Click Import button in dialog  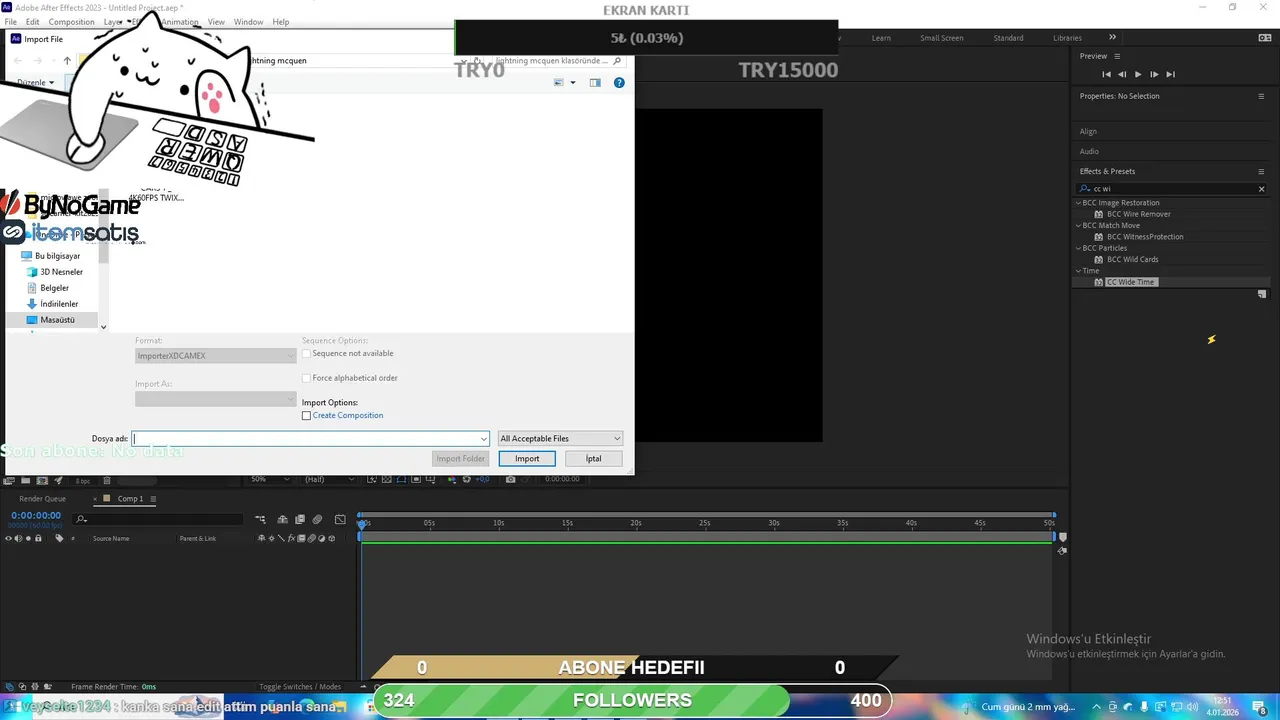pos(527,459)
